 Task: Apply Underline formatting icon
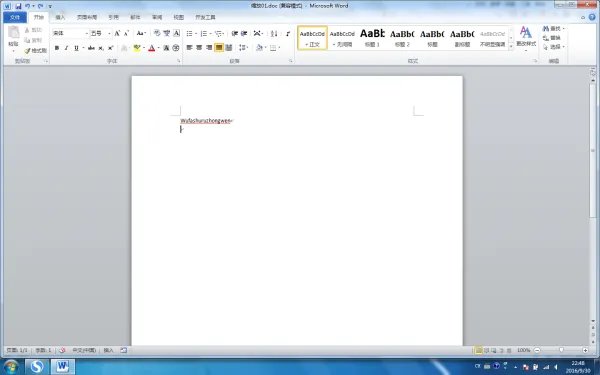[76, 48]
